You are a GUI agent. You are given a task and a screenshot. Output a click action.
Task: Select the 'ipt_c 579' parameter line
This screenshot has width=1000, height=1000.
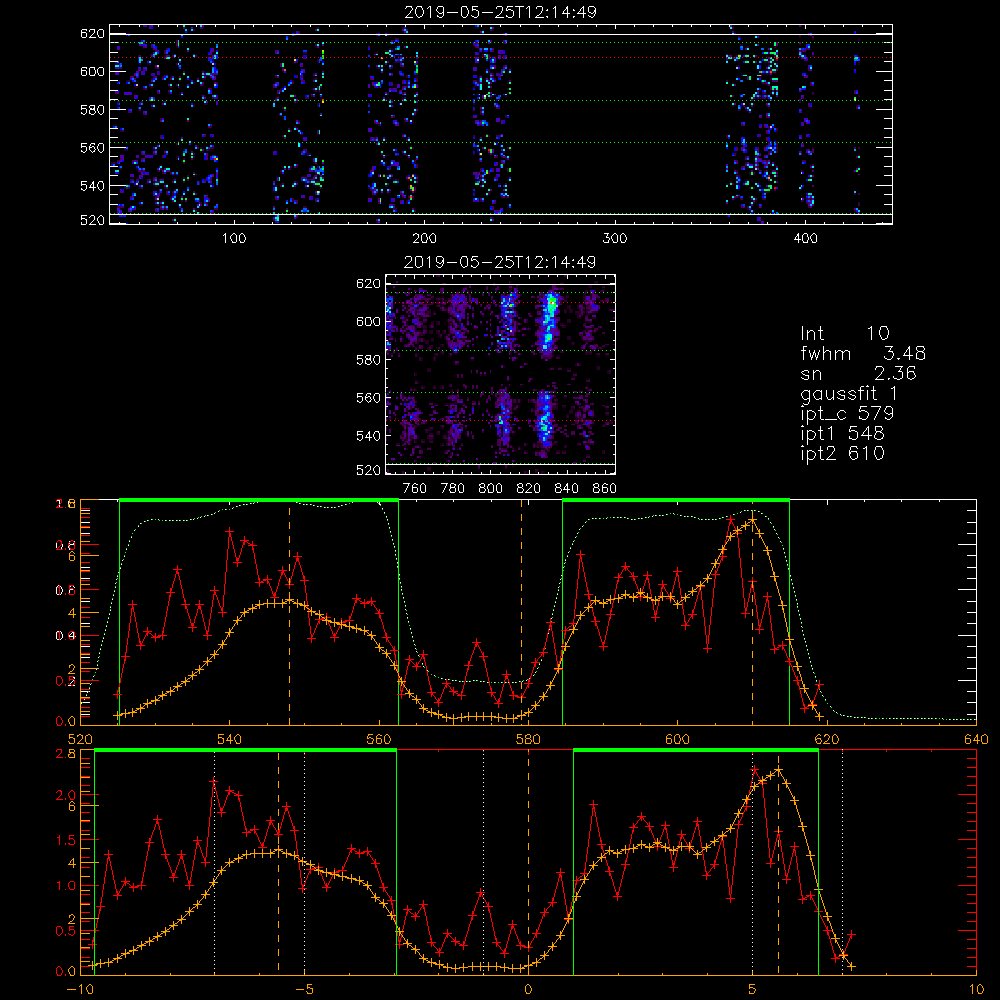(x=847, y=413)
